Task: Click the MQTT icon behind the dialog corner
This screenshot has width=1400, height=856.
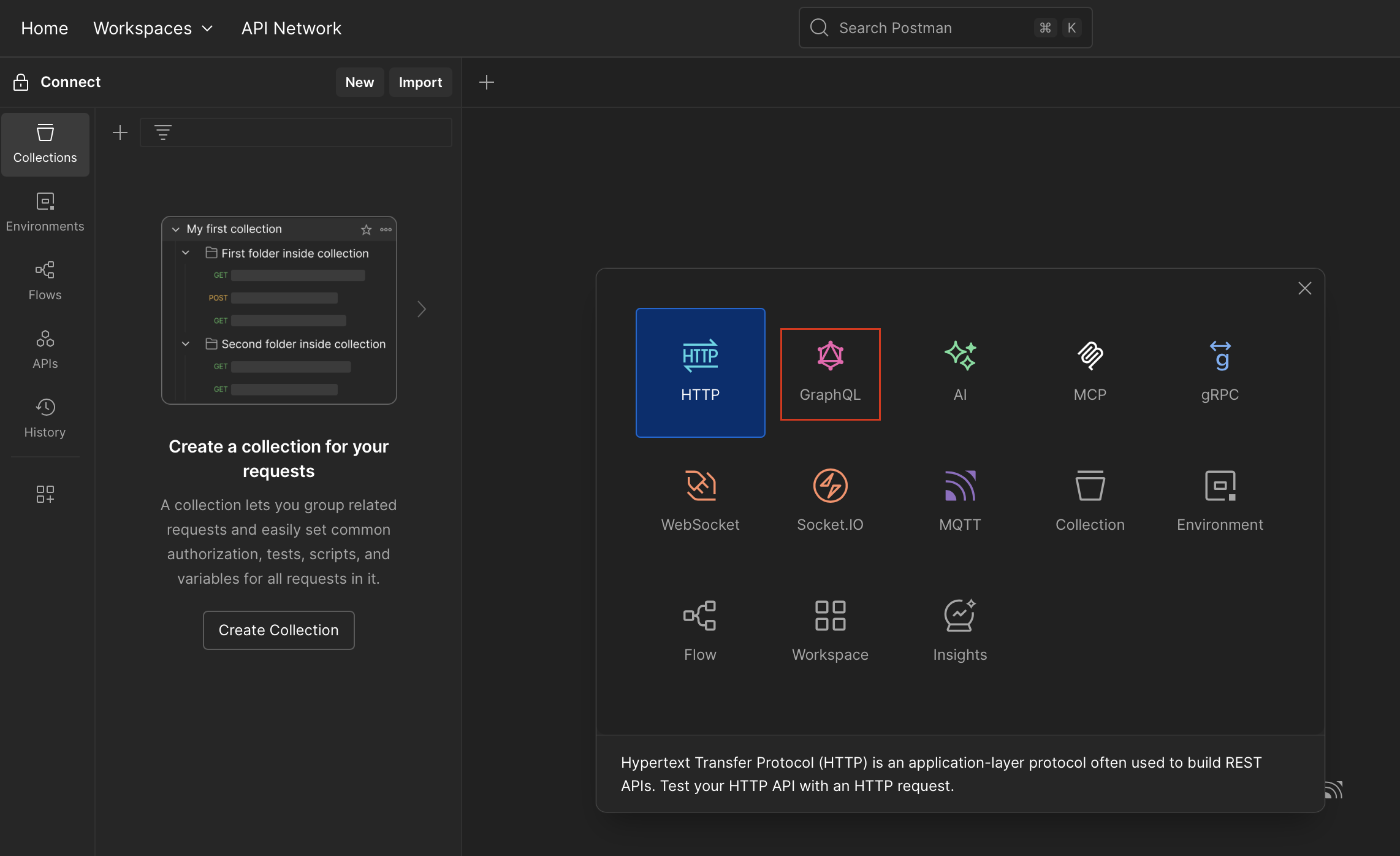Action: click(x=1334, y=790)
